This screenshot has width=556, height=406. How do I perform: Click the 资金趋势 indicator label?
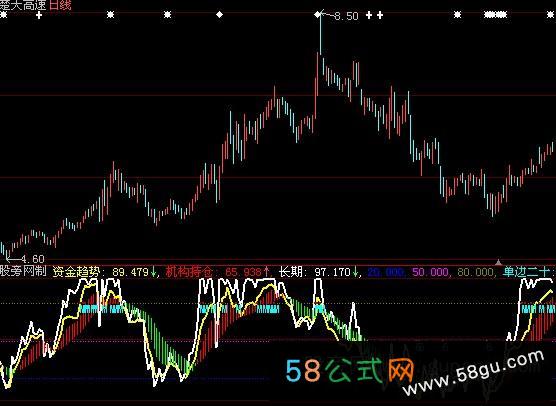(x=76, y=272)
